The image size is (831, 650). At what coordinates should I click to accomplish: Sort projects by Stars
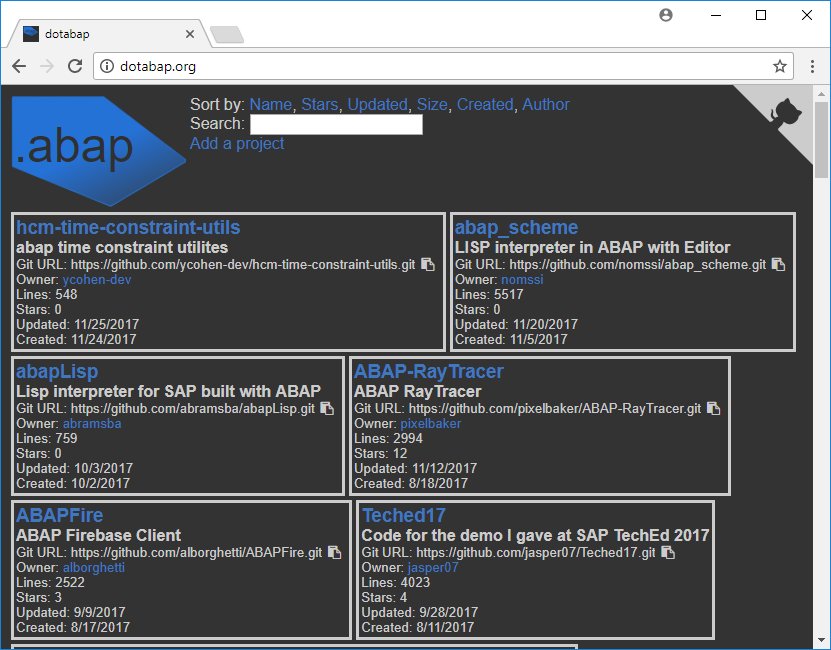pyautogui.click(x=320, y=104)
